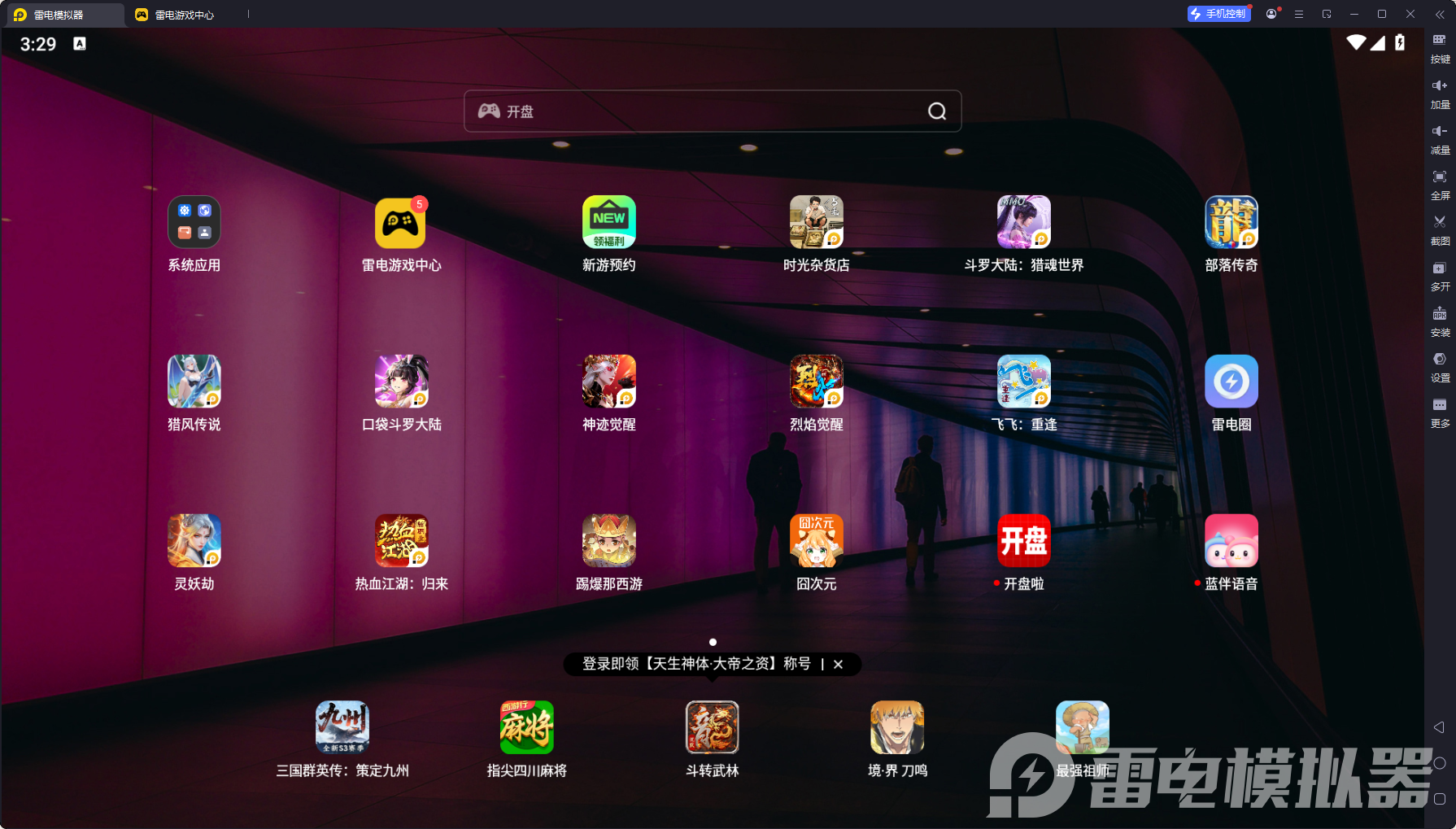This screenshot has height=829, width=1456.
Task: Click the search magnifier icon
Action: (937, 111)
